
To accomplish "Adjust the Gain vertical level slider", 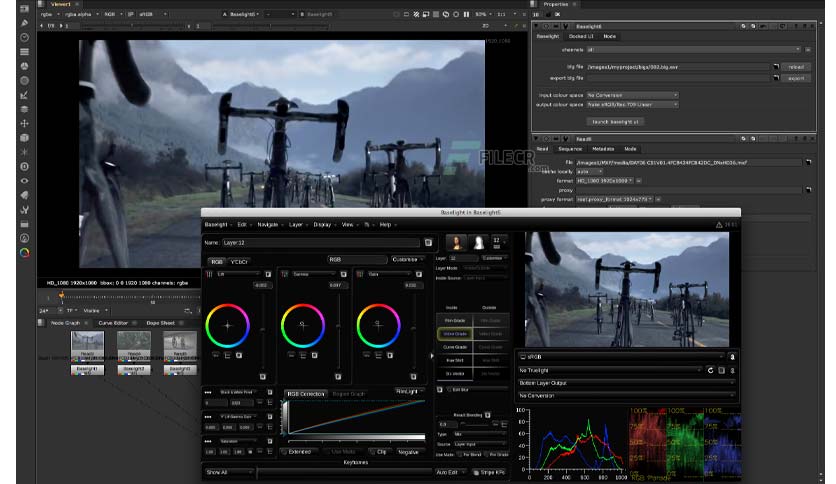I will [414, 330].
